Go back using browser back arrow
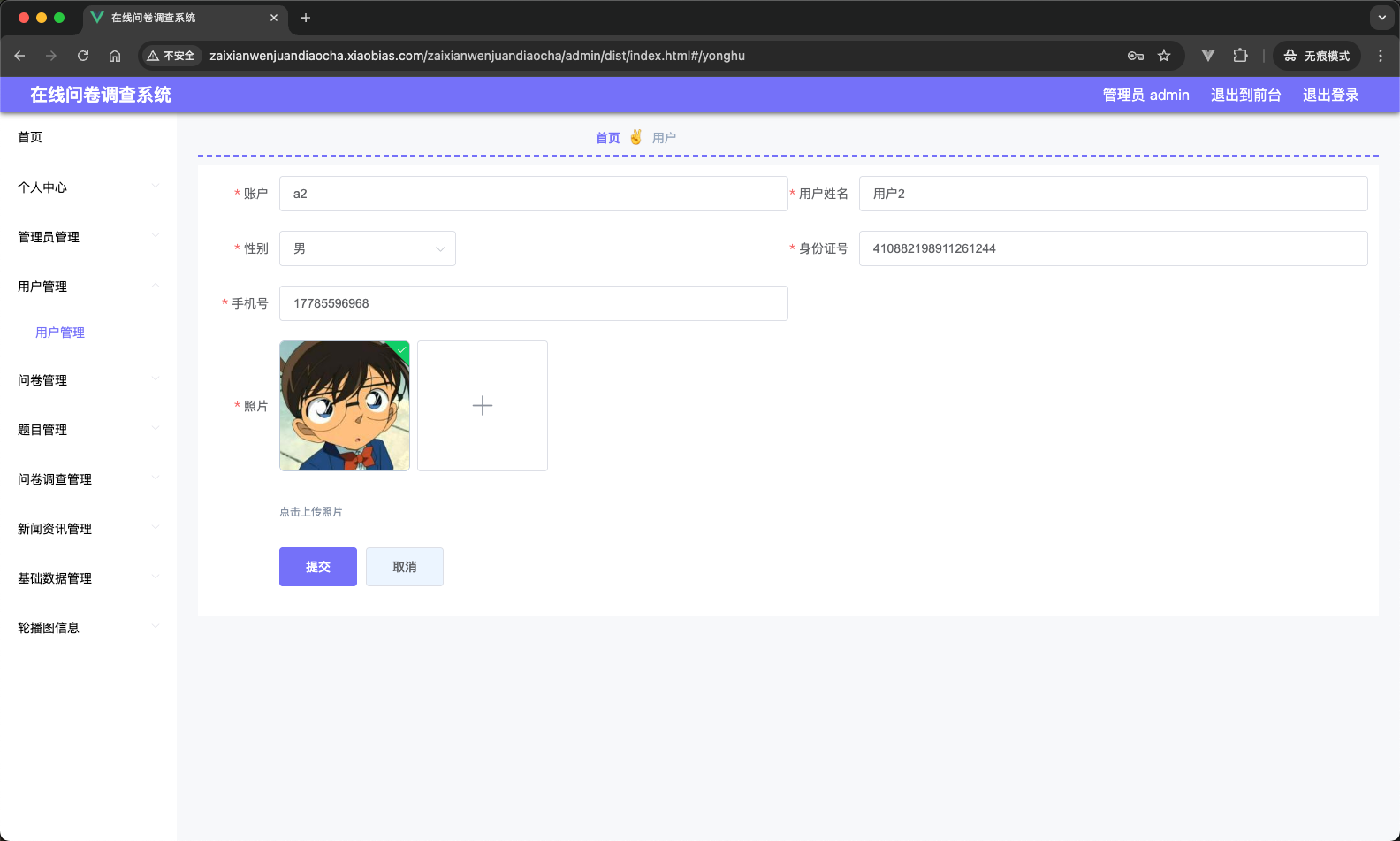 (19, 56)
